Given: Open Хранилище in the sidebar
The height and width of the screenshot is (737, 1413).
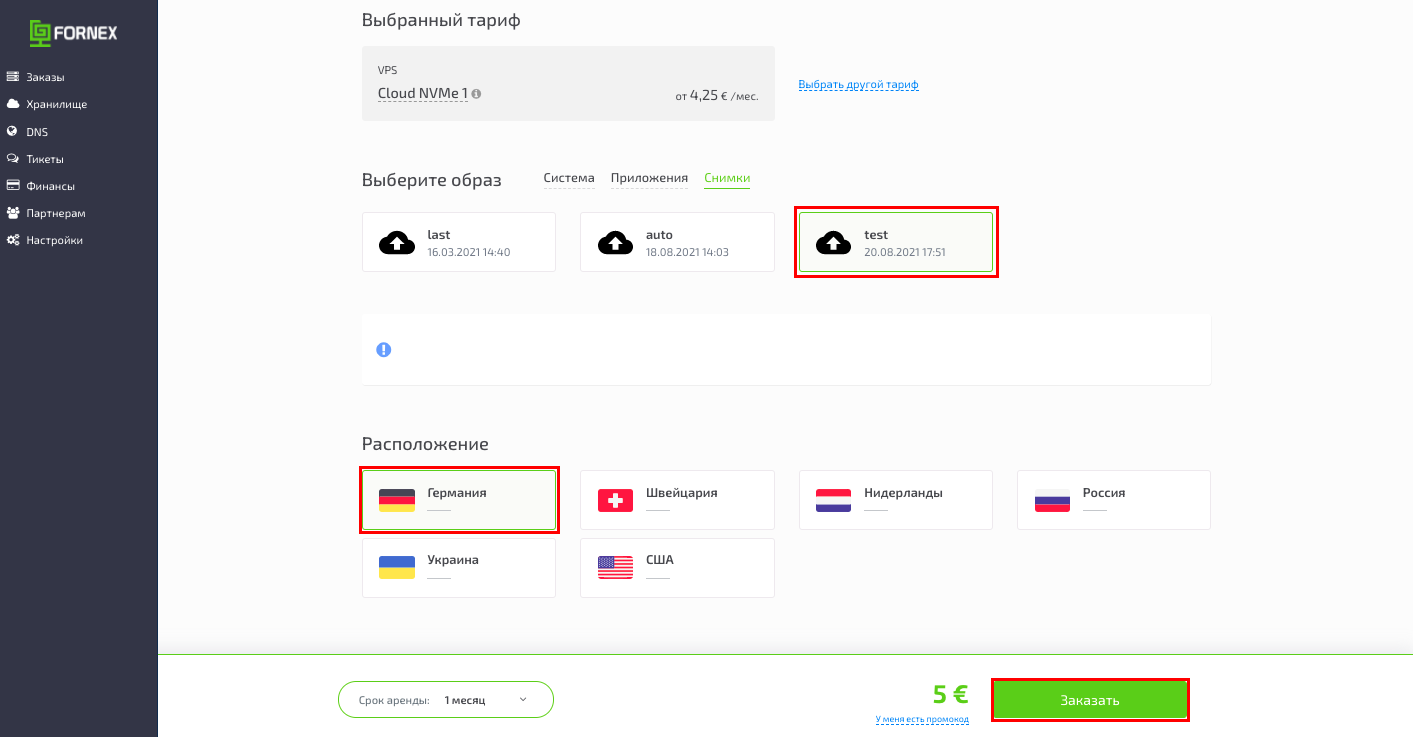Looking at the screenshot, I should tap(56, 104).
